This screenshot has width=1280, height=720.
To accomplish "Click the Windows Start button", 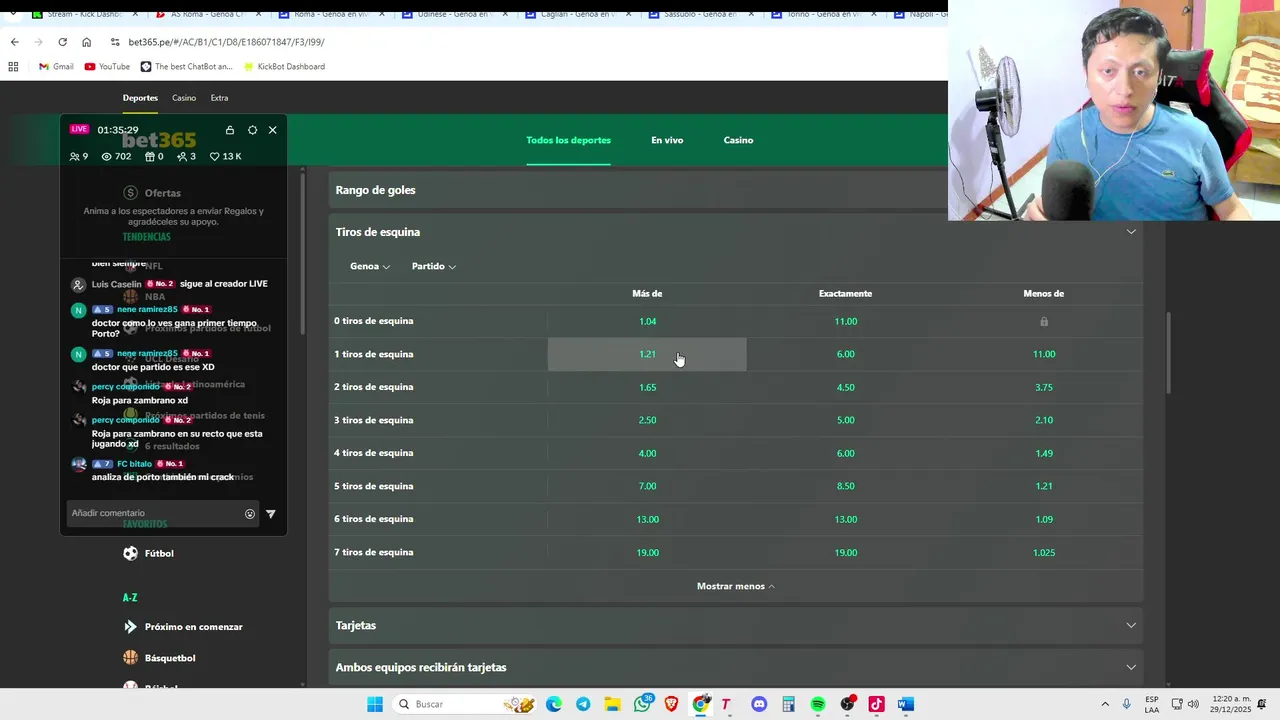I will [x=375, y=704].
